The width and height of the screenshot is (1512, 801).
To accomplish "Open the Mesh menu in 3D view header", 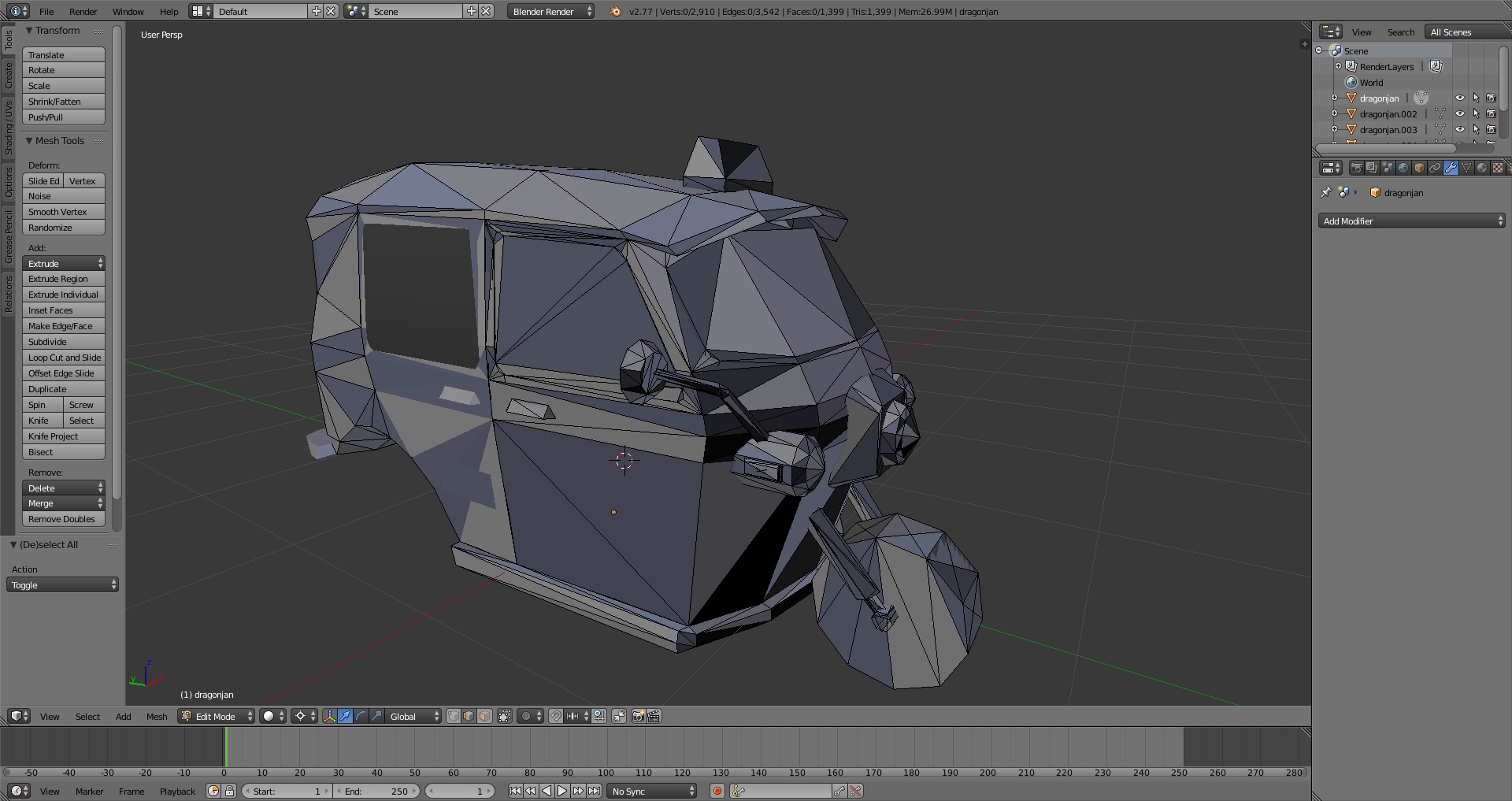I will coord(157,716).
